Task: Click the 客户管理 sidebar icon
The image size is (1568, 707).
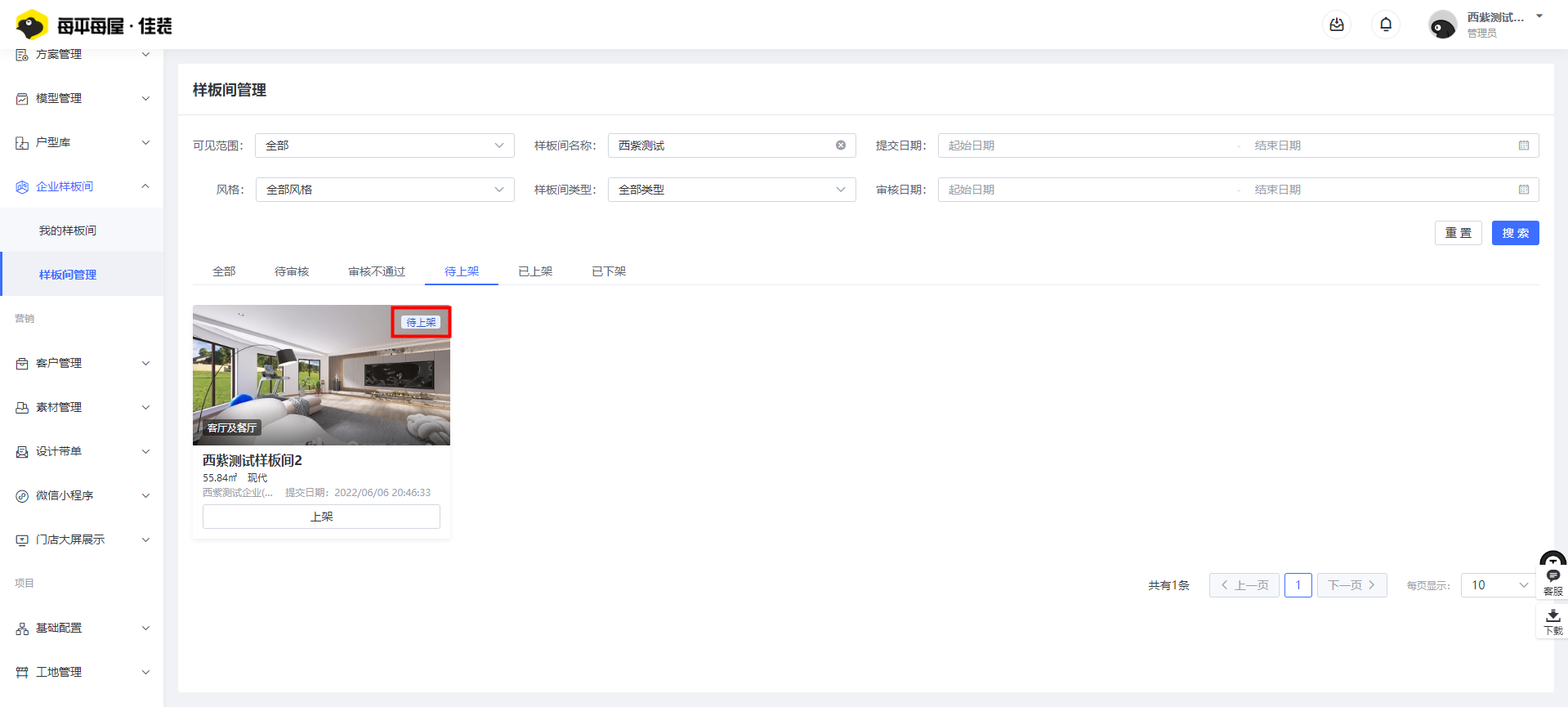Action: pos(22,364)
